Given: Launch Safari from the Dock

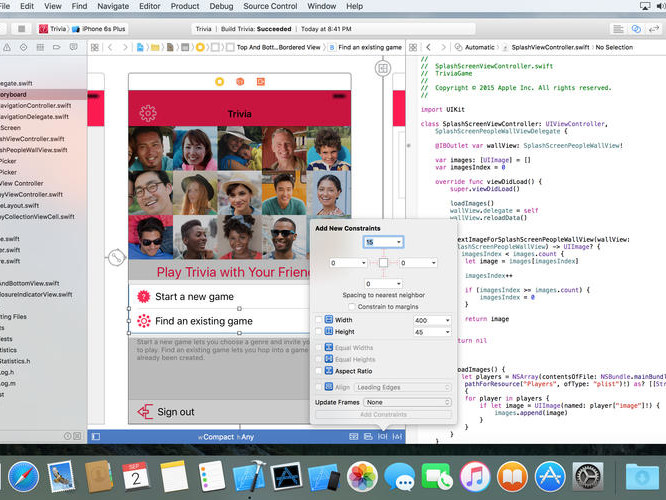Looking at the screenshot, I should tap(23, 476).
